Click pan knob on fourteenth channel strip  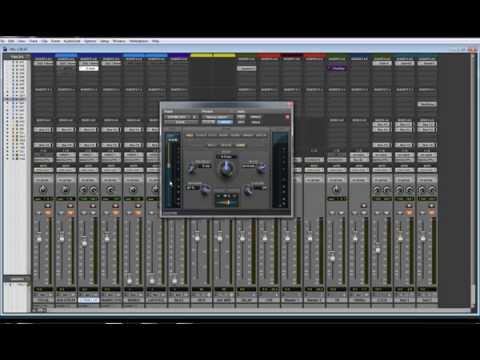click(x=336, y=190)
